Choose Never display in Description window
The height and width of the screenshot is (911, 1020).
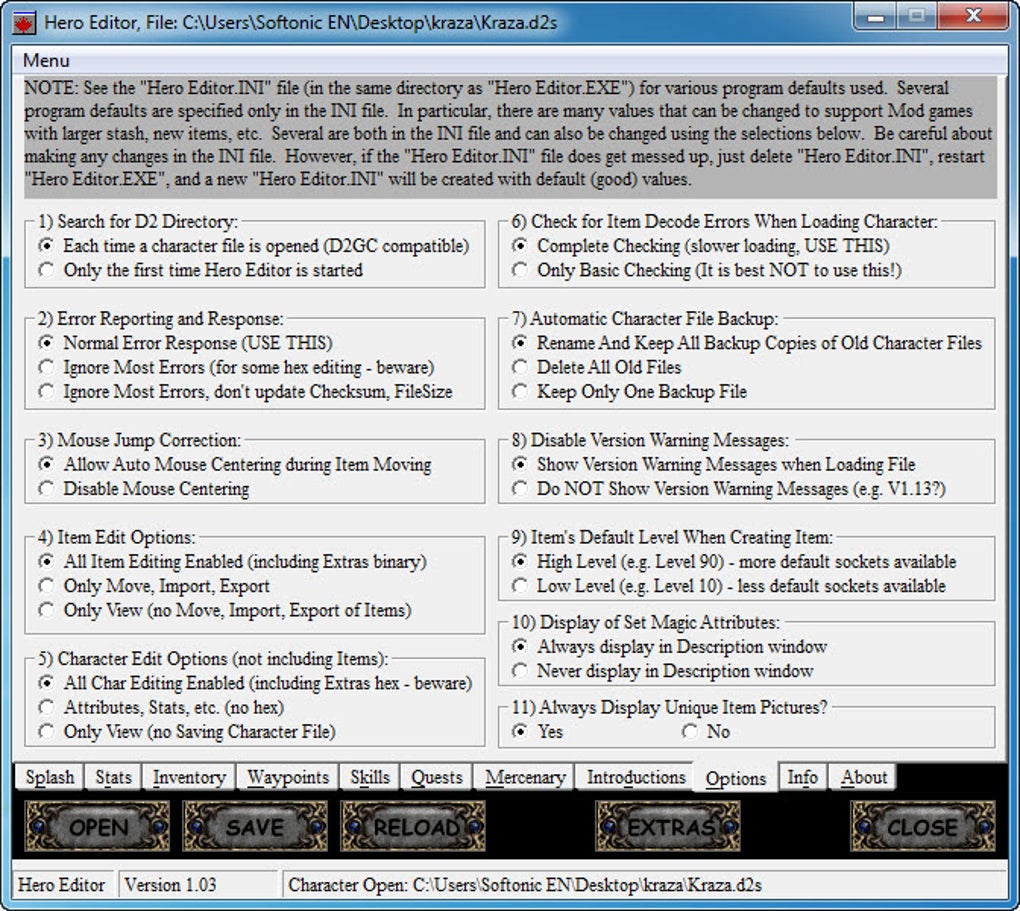pyautogui.click(x=663, y=671)
